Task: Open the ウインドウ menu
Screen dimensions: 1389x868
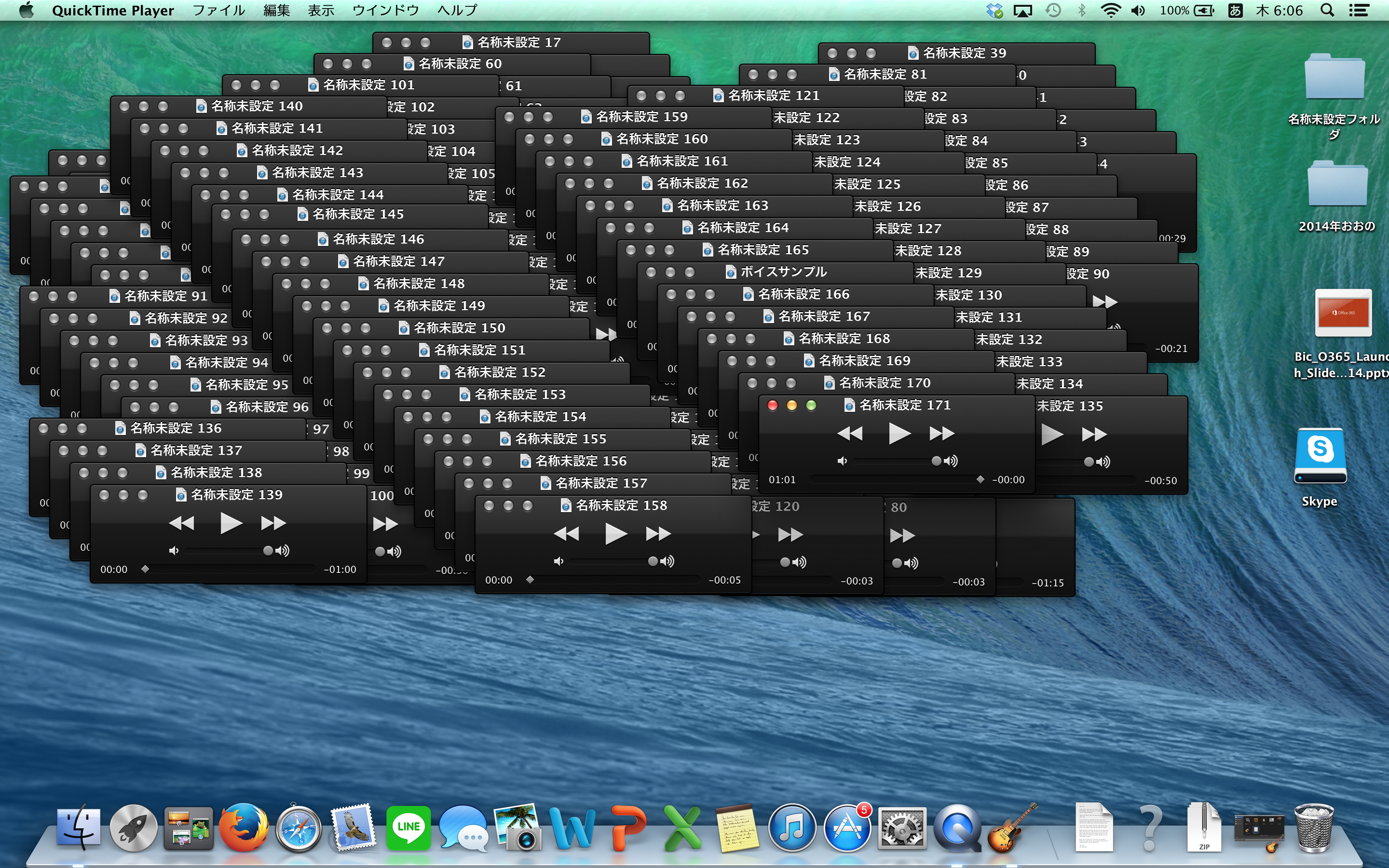Action: 385,10
